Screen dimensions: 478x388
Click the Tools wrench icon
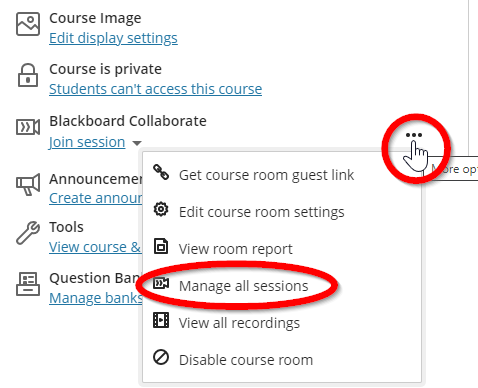(28, 233)
